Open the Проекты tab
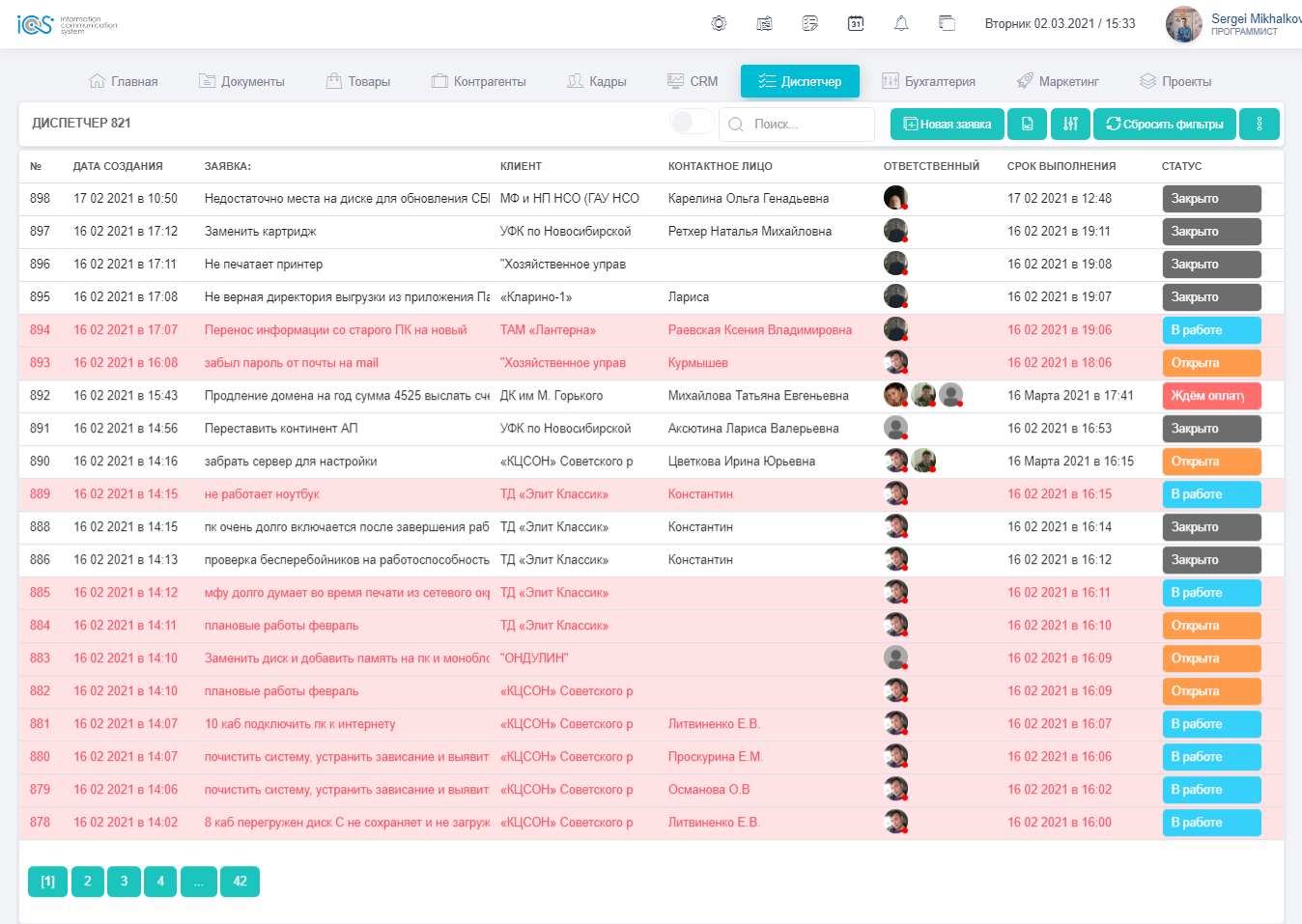The height and width of the screenshot is (924, 1302). (1175, 82)
